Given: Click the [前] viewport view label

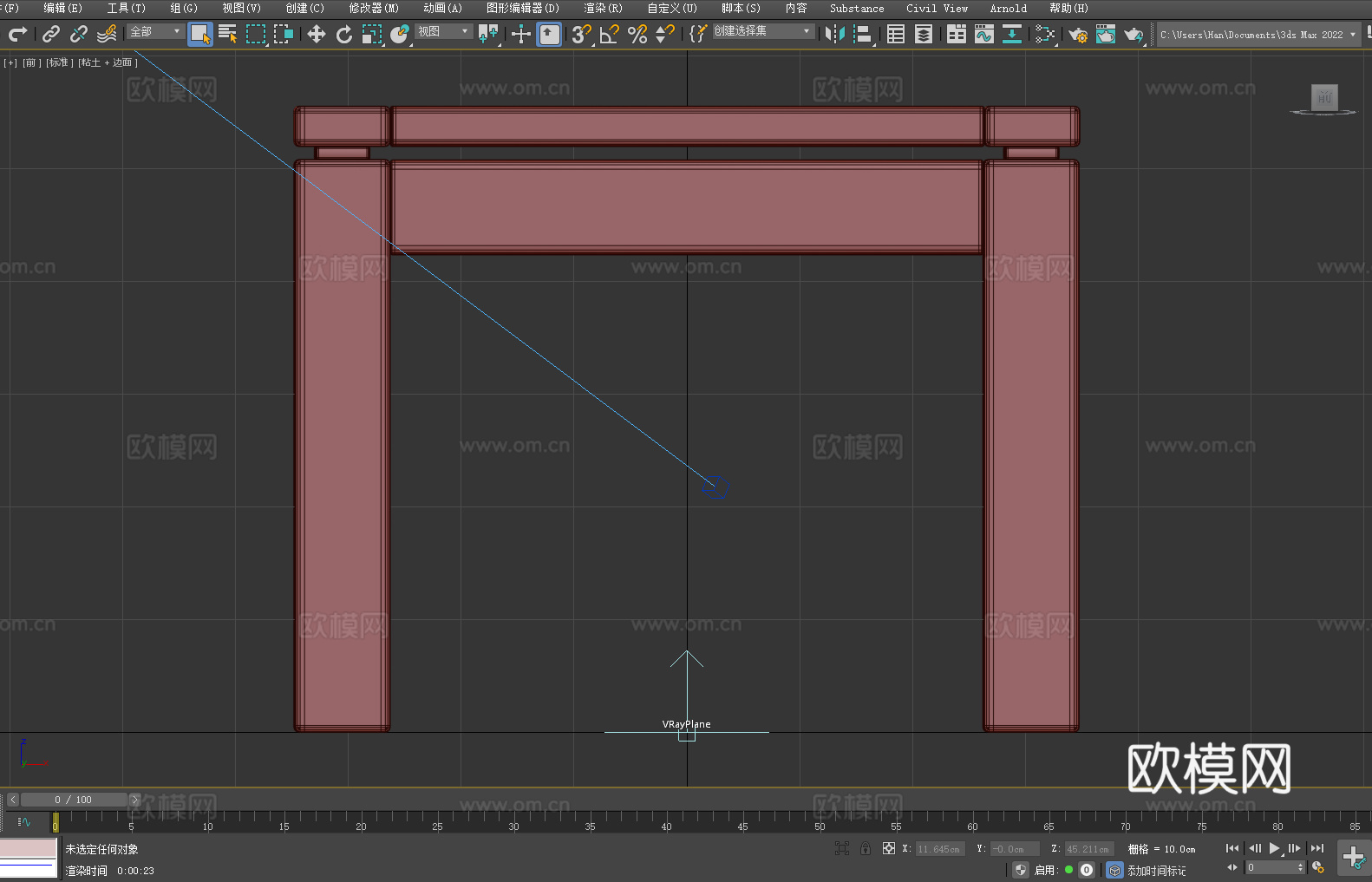Looking at the screenshot, I should [x=32, y=62].
